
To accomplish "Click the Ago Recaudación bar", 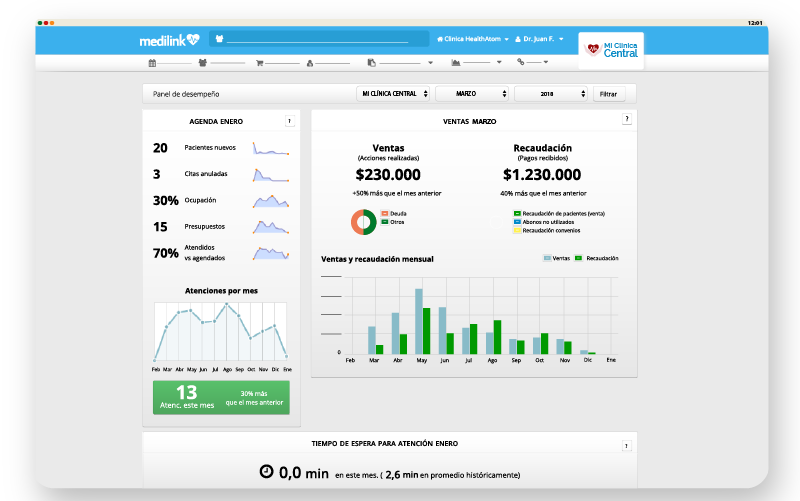I will point(497,337).
